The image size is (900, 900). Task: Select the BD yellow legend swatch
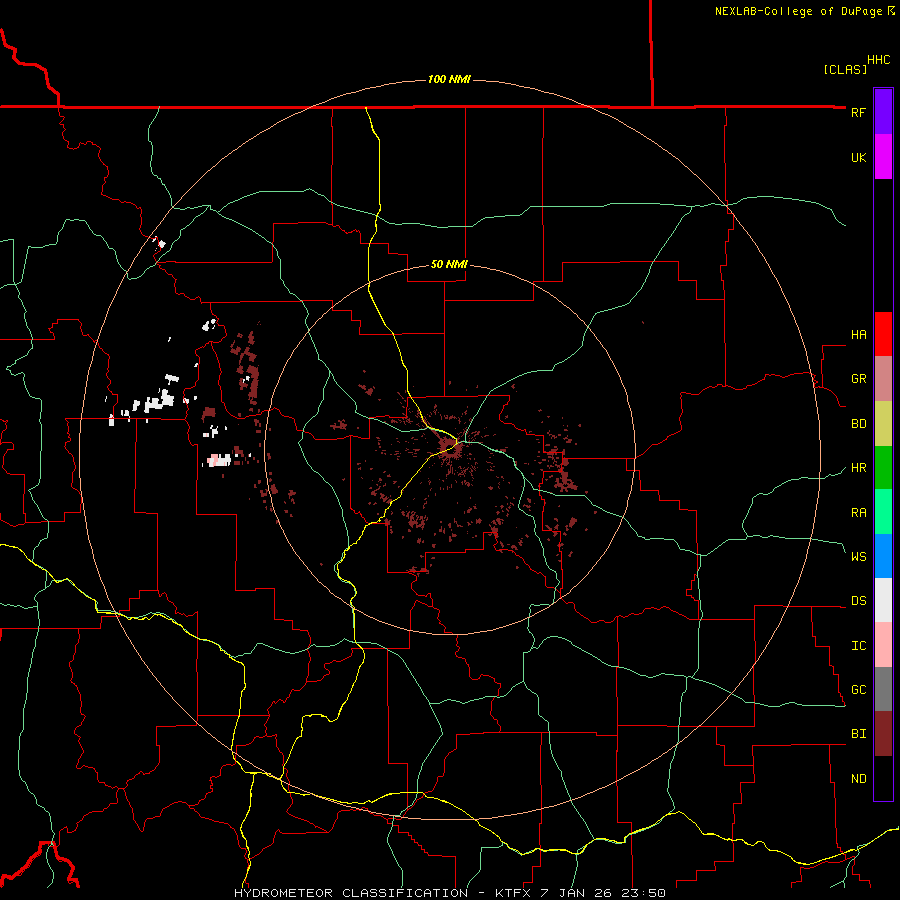[x=883, y=423]
